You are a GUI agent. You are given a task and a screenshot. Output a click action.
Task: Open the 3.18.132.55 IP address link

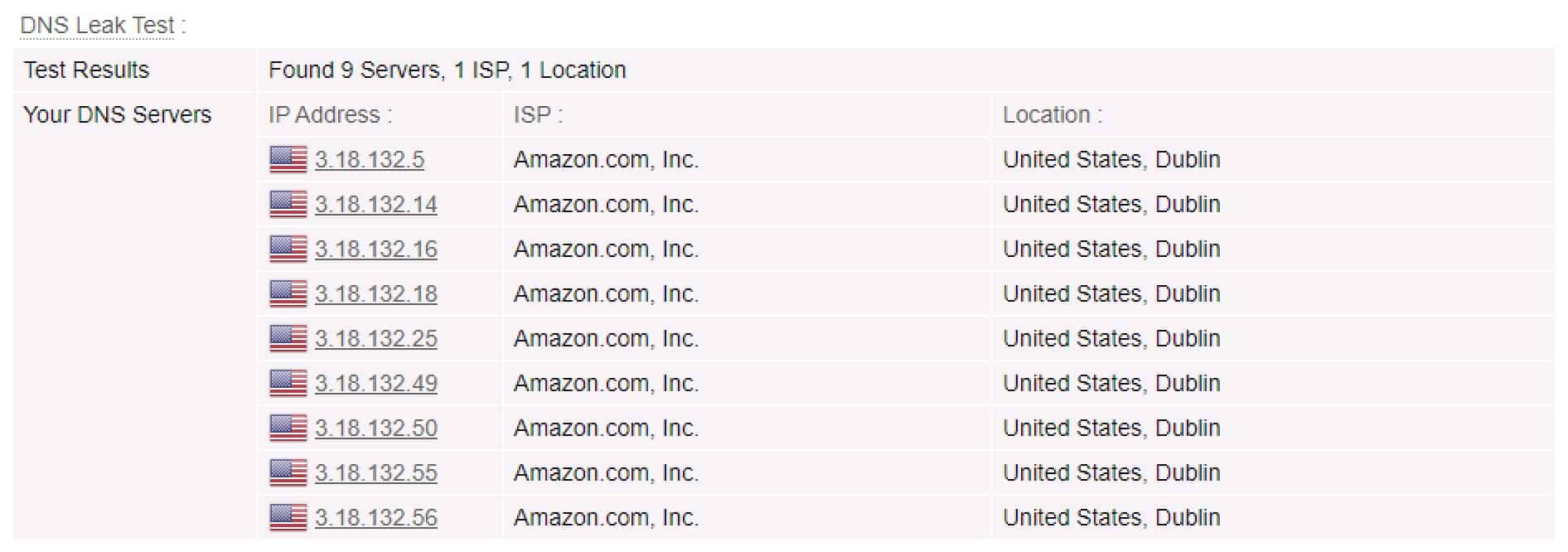(376, 472)
